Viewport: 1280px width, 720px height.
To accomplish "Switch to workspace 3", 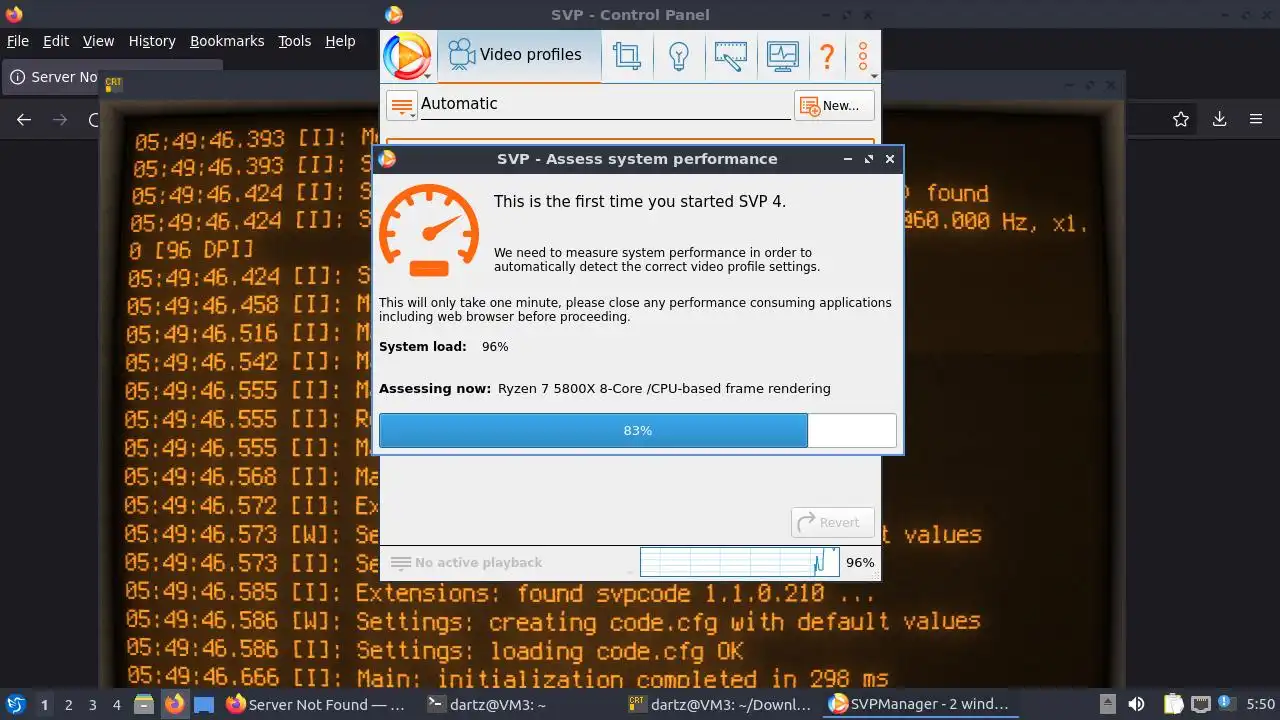I will click(x=92, y=704).
